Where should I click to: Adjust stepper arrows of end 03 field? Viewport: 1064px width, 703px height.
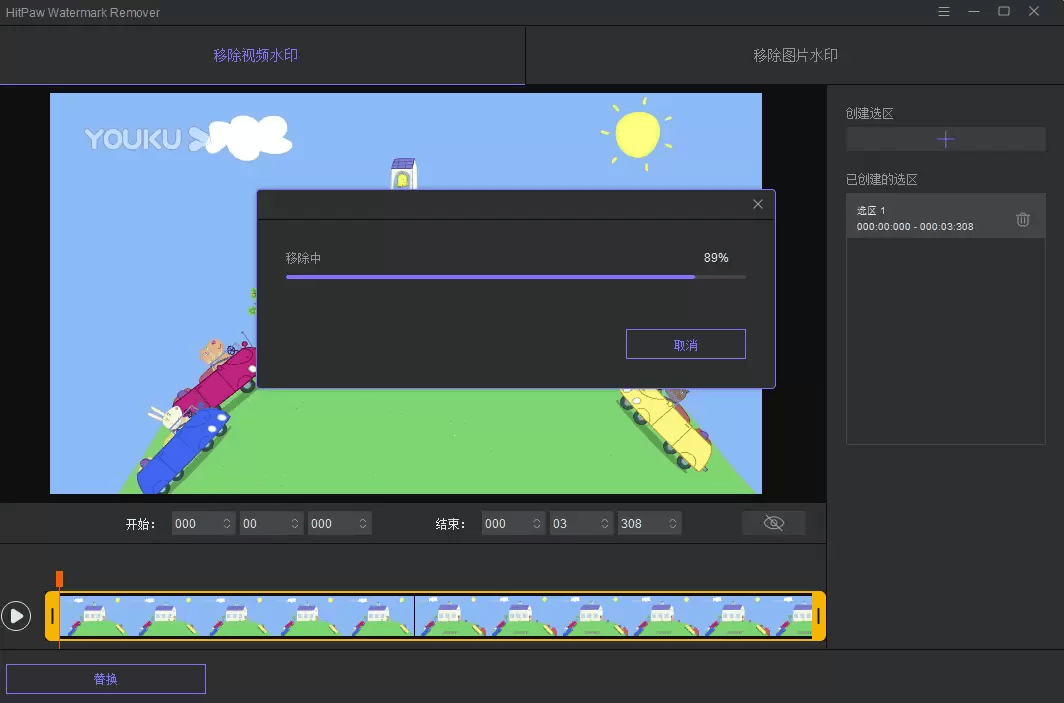pyautogui.click(x=605, y=523)
